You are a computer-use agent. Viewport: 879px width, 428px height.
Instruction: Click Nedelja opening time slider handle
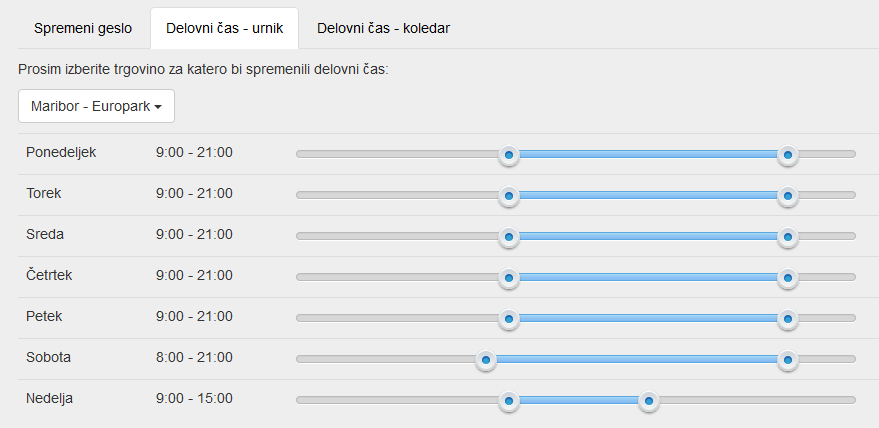pyautogui.click(x=509, y=401)
